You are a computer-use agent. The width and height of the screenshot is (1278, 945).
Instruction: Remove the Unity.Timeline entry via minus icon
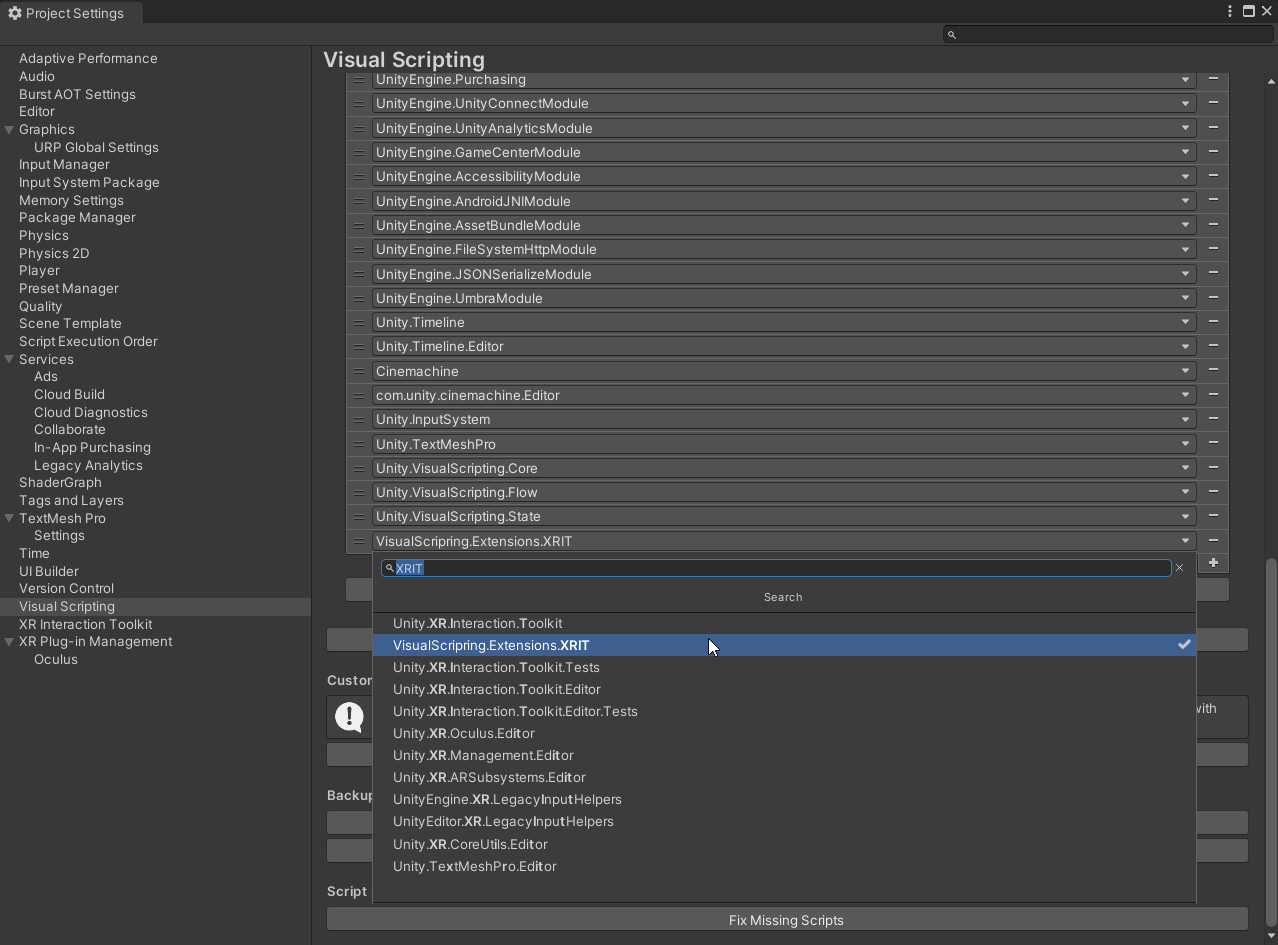point(1213,322)
